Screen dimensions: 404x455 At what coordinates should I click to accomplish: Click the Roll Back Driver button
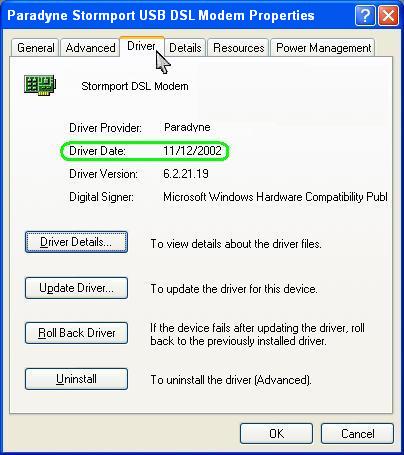(76, 333)
